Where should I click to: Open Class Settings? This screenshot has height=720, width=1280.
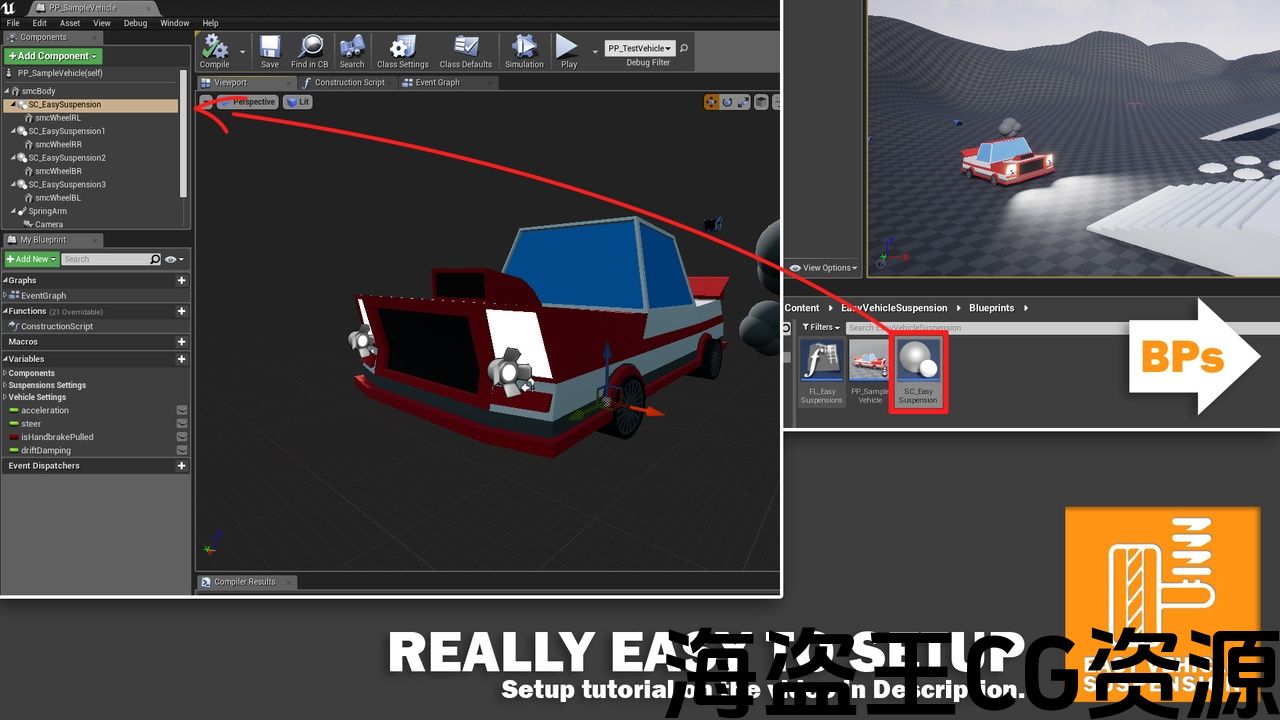[402, 51]
